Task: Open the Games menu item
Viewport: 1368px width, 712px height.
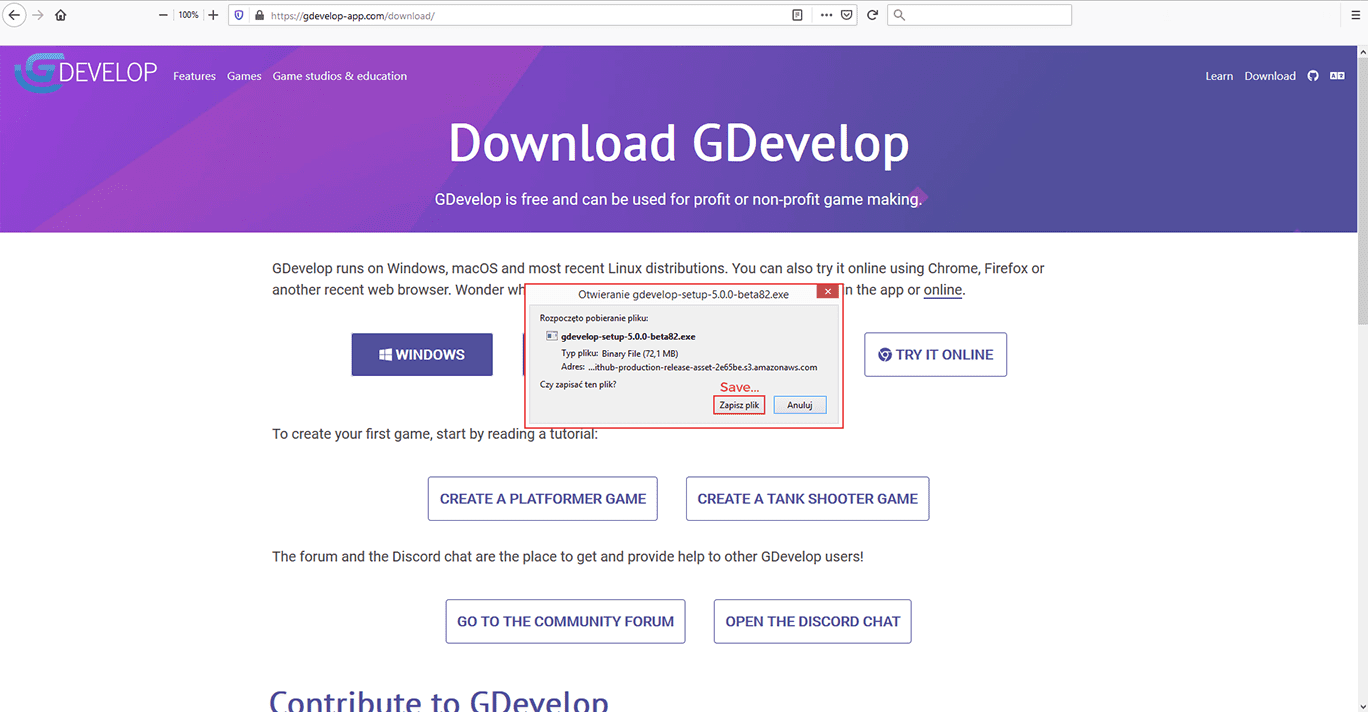Action: coord(244,76)
